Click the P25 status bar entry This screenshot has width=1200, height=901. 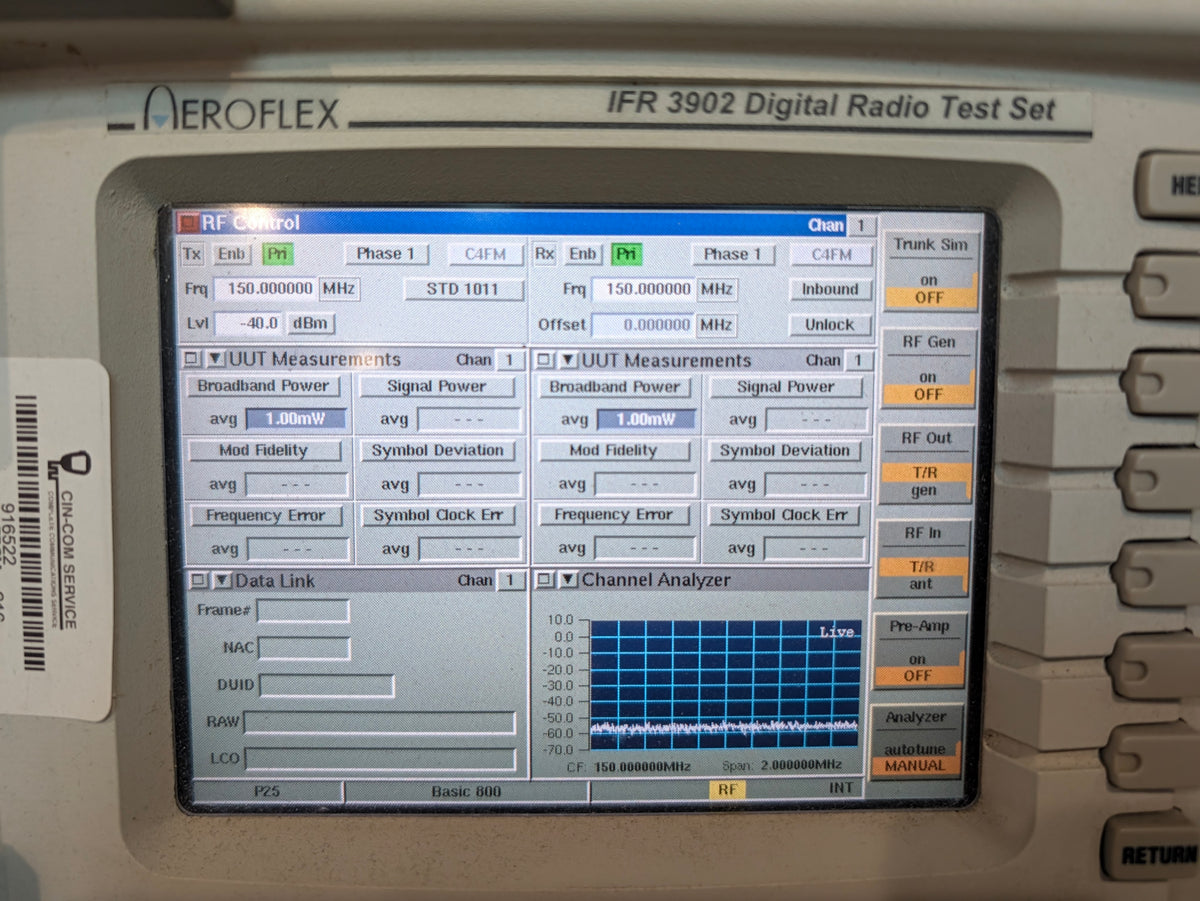(267, 791)
